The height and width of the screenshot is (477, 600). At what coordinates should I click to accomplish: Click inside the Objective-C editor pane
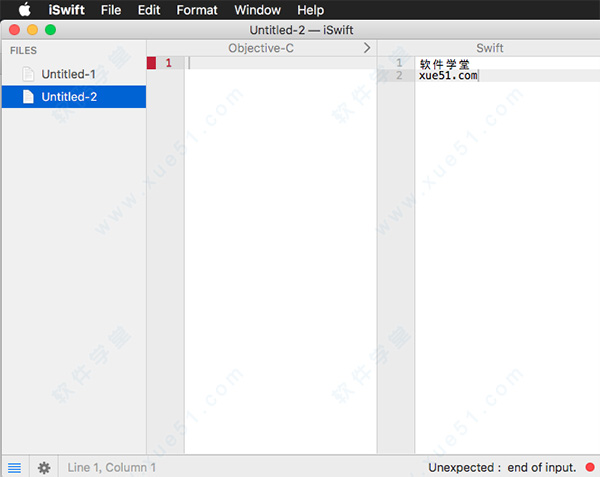(280, 250)
